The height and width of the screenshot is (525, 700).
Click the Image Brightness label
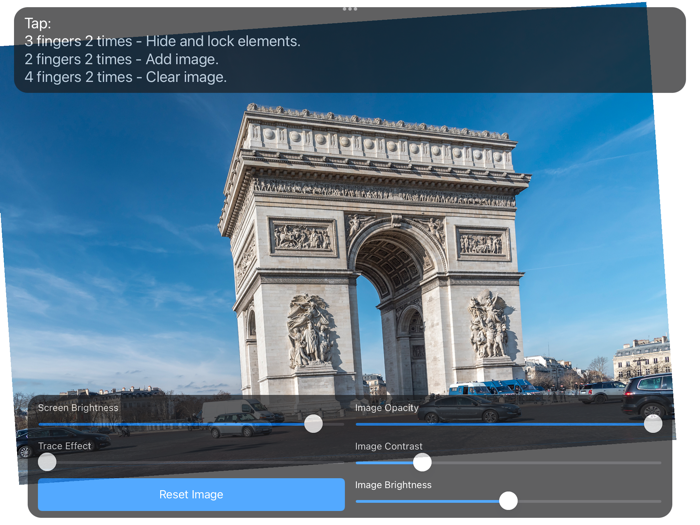(x=393, y=485)
